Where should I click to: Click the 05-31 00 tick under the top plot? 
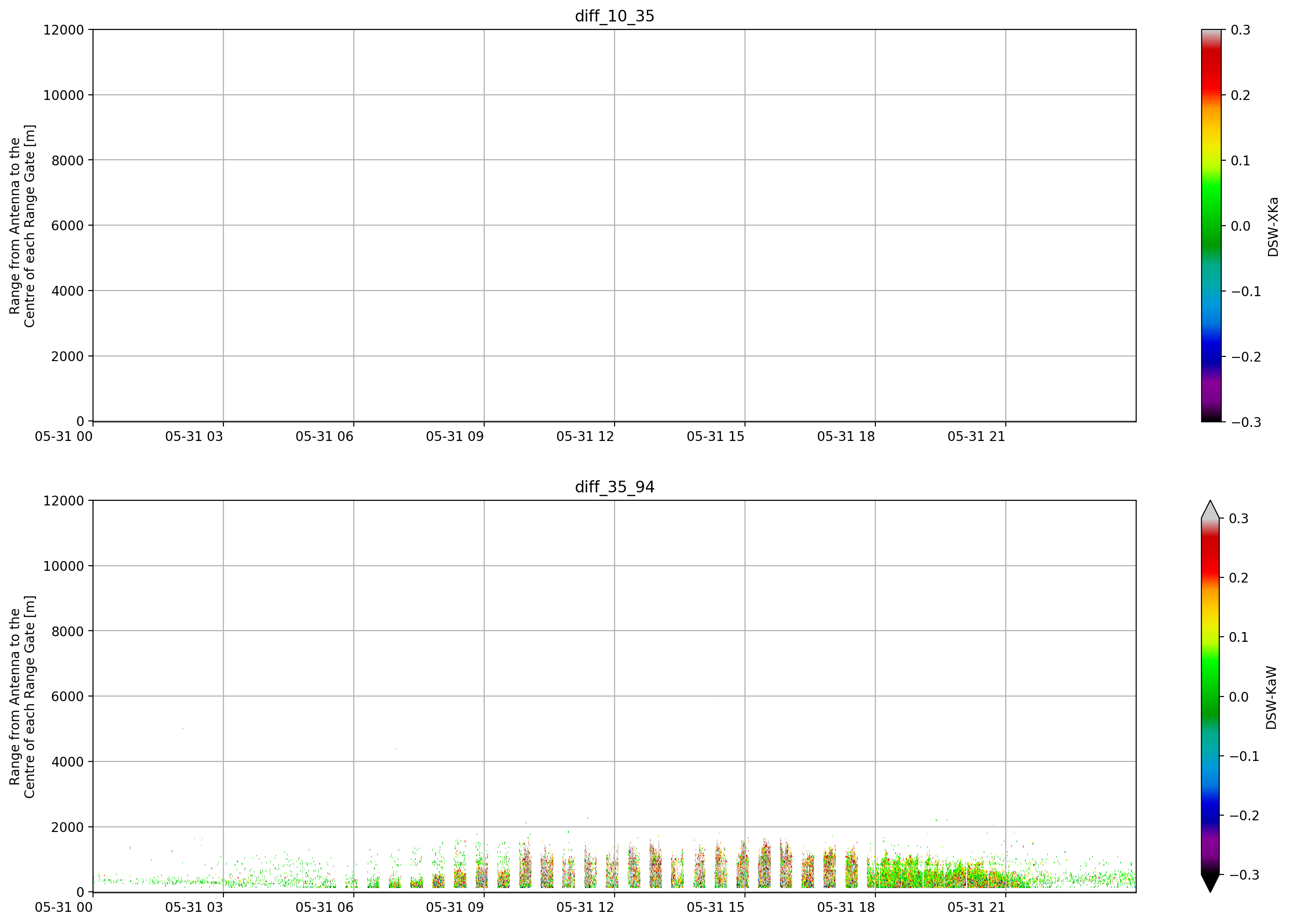pos(64,437)
